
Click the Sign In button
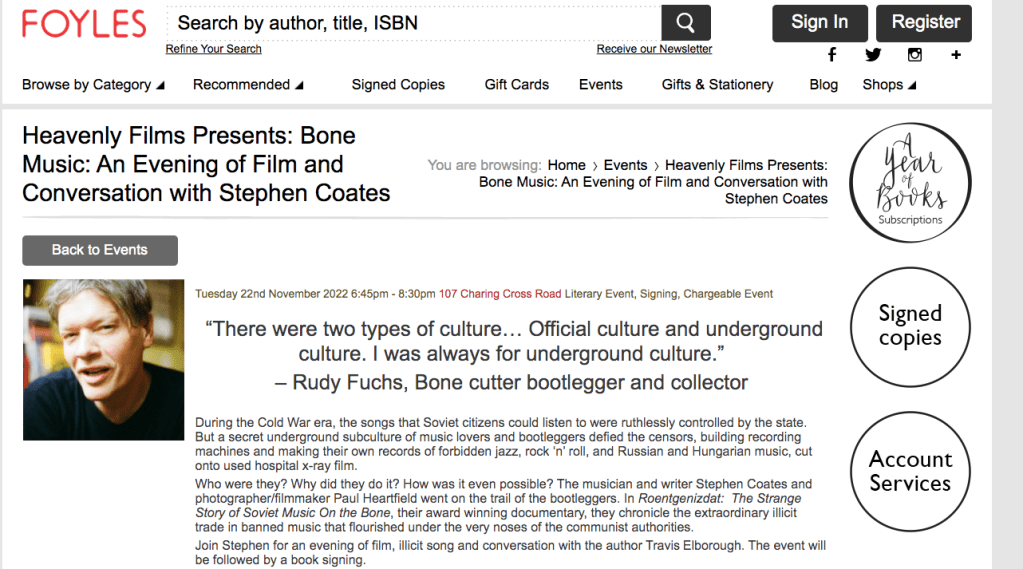pyautogui.click(x=819, y=23)
